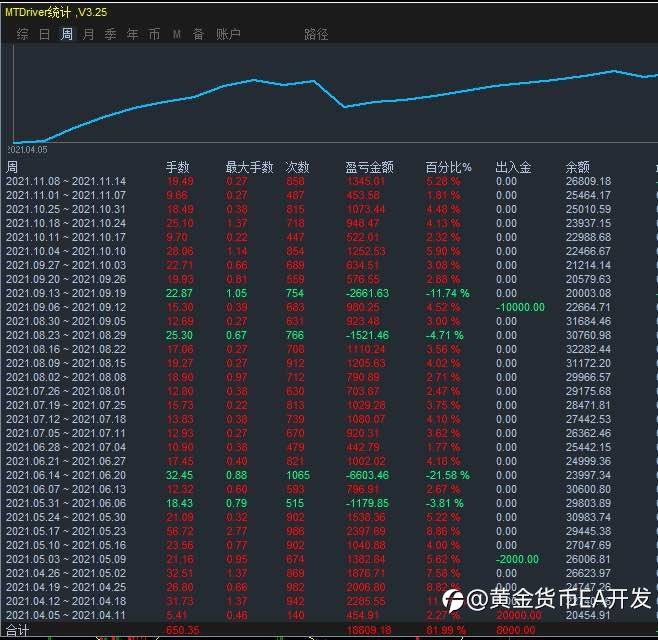Click the 合计 totals row label
658x640 pixels.
click(x=17, y=630)
